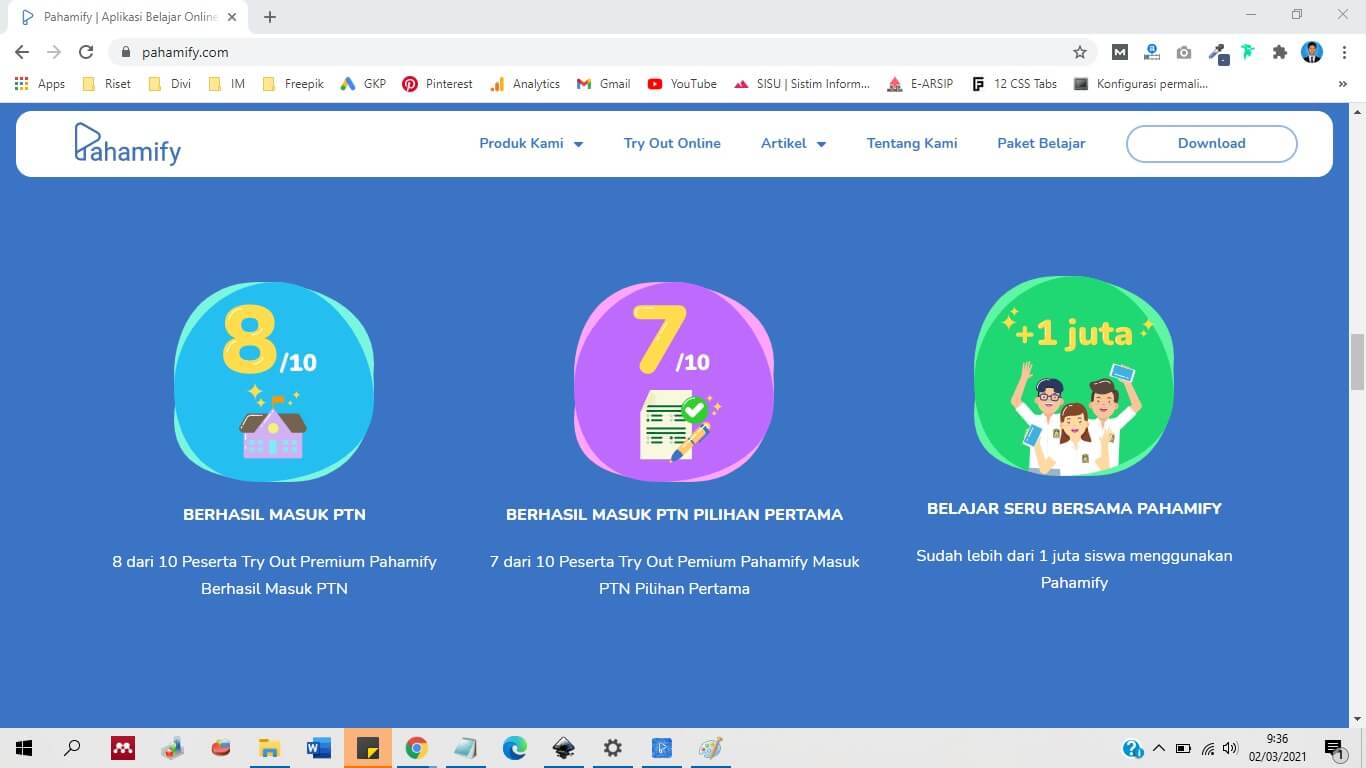1366x768 pixels.
Task: Open the YouTube bookmark
Action: click(682, 84)
